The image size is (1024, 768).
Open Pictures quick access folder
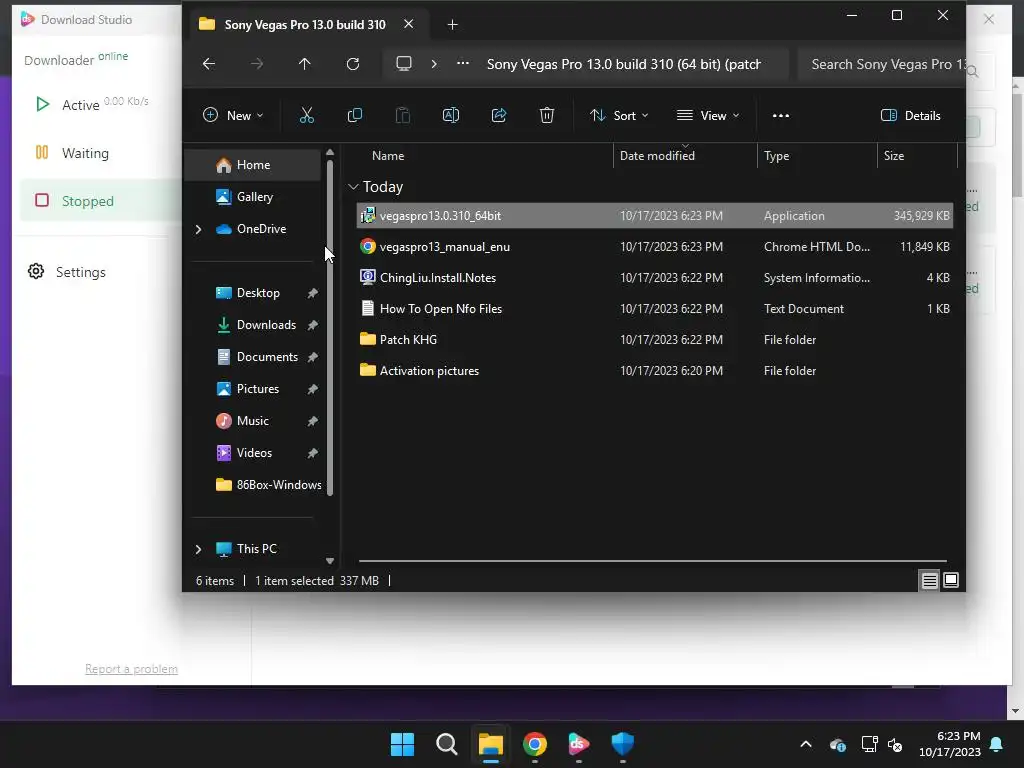(x=256, y=389)
